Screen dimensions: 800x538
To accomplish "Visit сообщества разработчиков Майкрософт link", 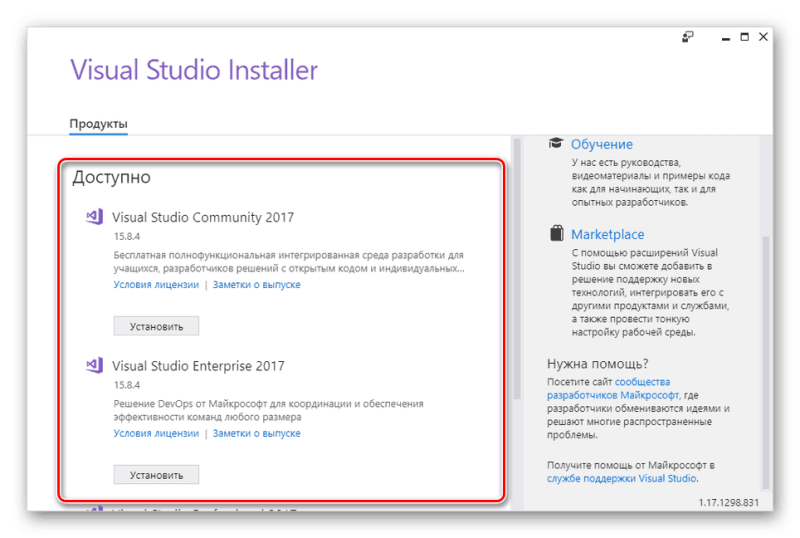I will click(613, 388).
